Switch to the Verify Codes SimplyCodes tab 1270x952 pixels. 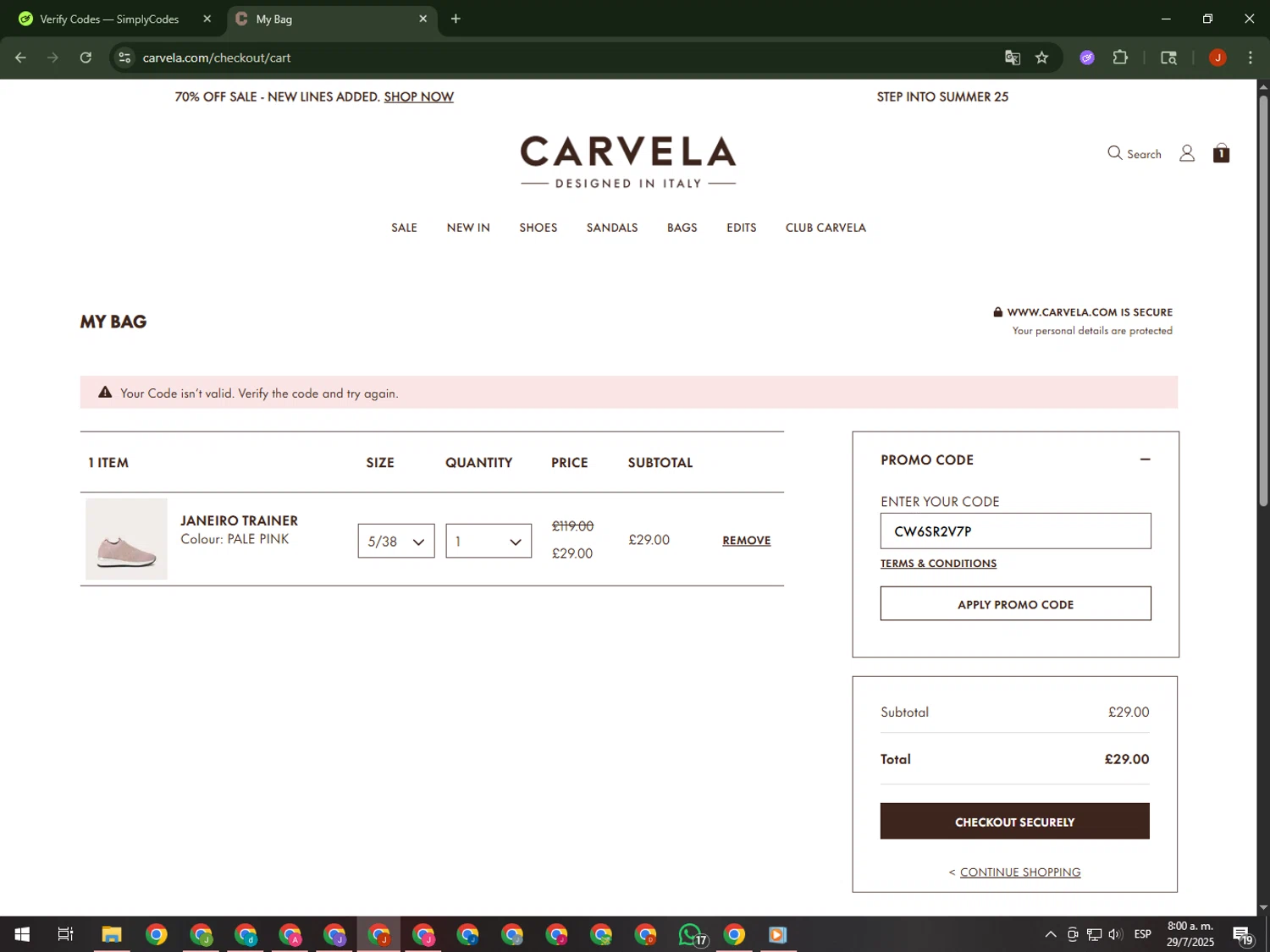coord(110,19)
